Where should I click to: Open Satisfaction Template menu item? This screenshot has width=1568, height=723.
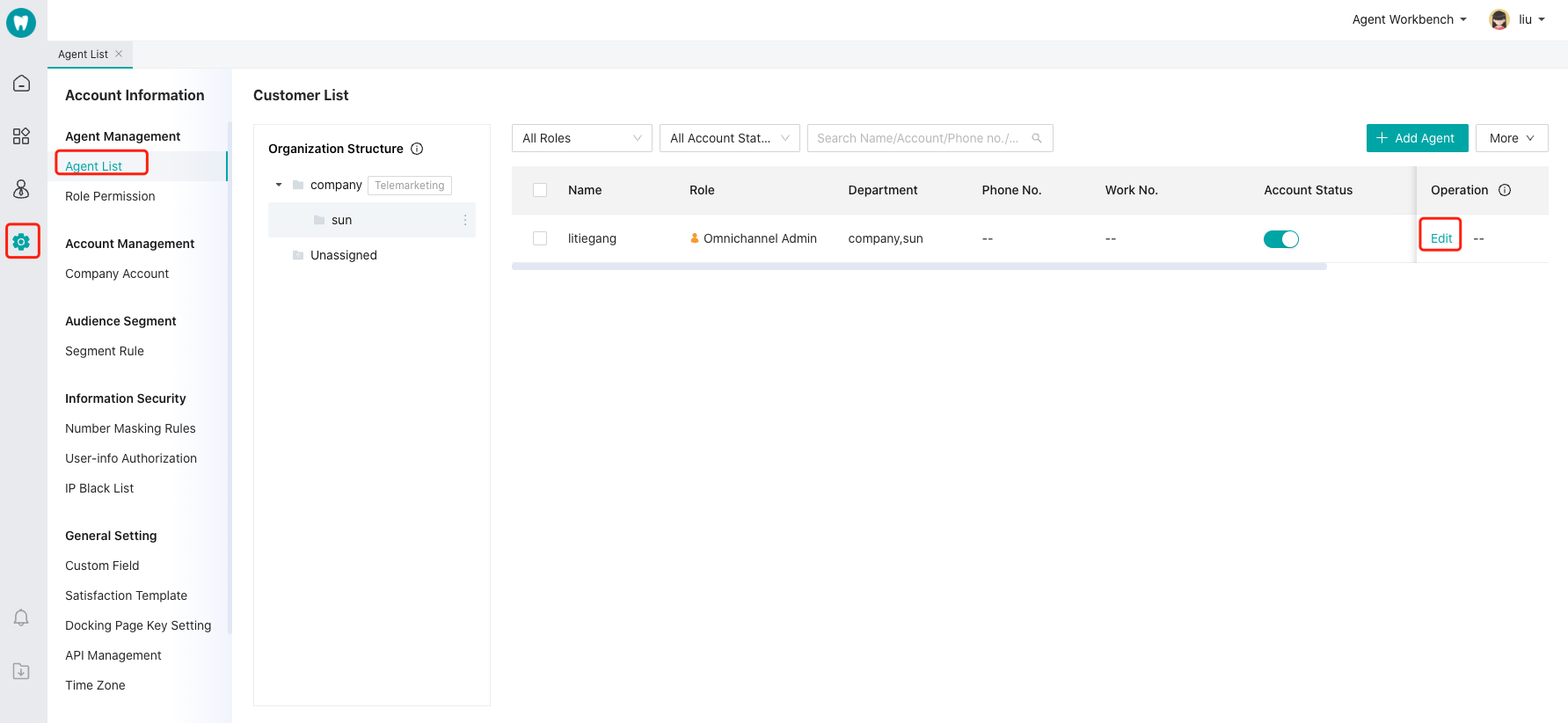coord(126,595)
